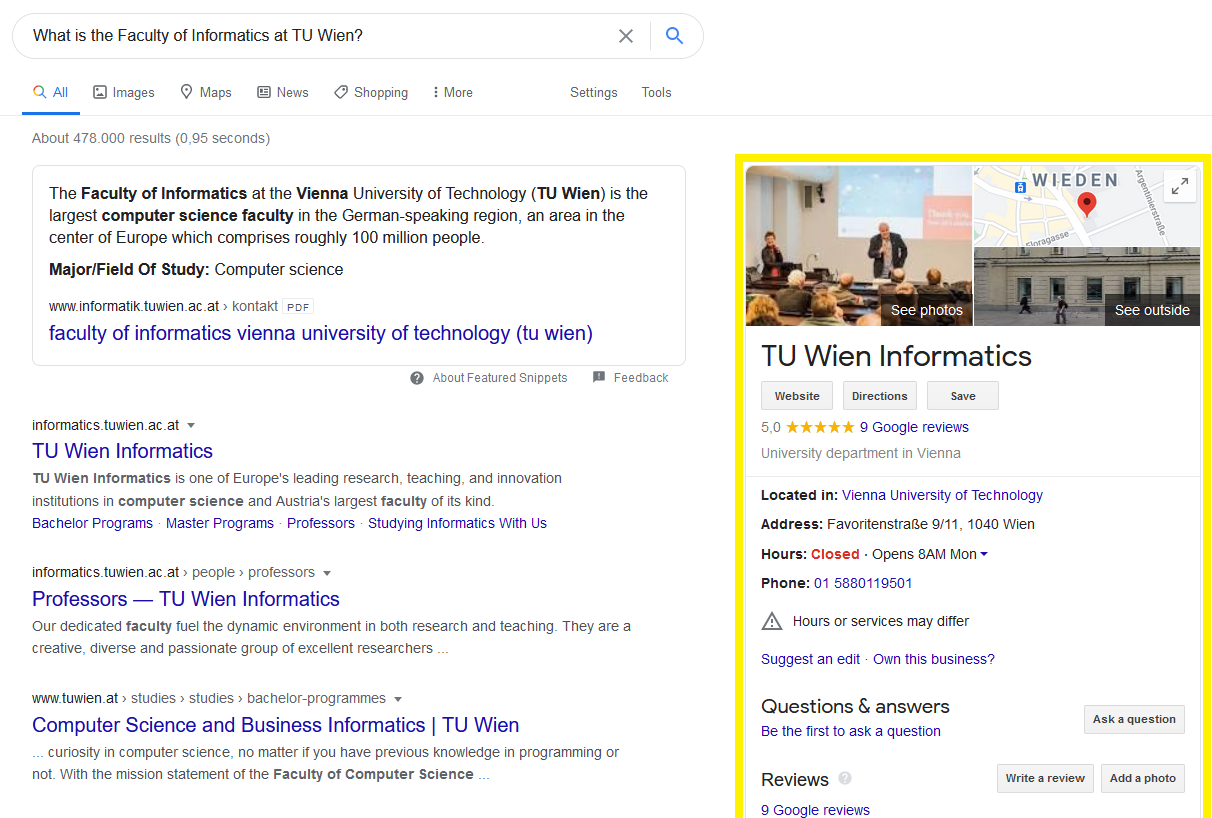1212x818 pixels.
Task: Click phone number 01 5880119501
Action: [x=863, y=583]
